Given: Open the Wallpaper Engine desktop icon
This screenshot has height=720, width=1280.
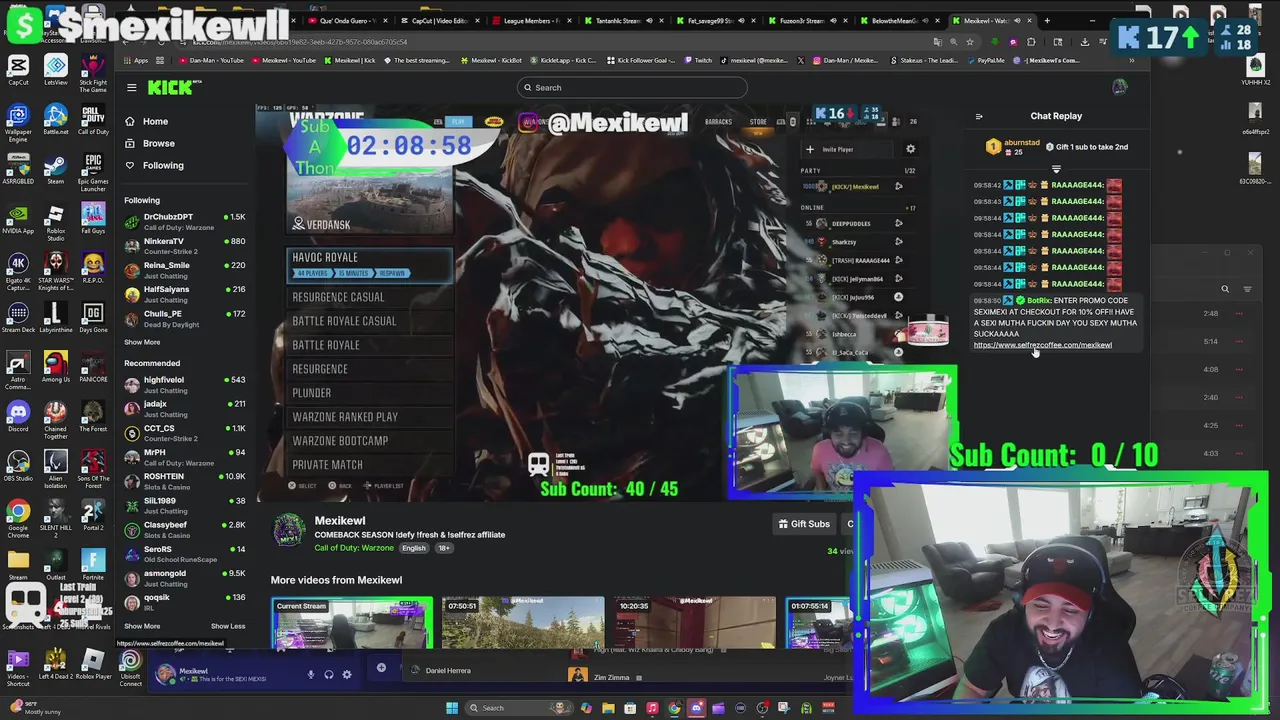Looking at the screenshot, I should 18,123.
